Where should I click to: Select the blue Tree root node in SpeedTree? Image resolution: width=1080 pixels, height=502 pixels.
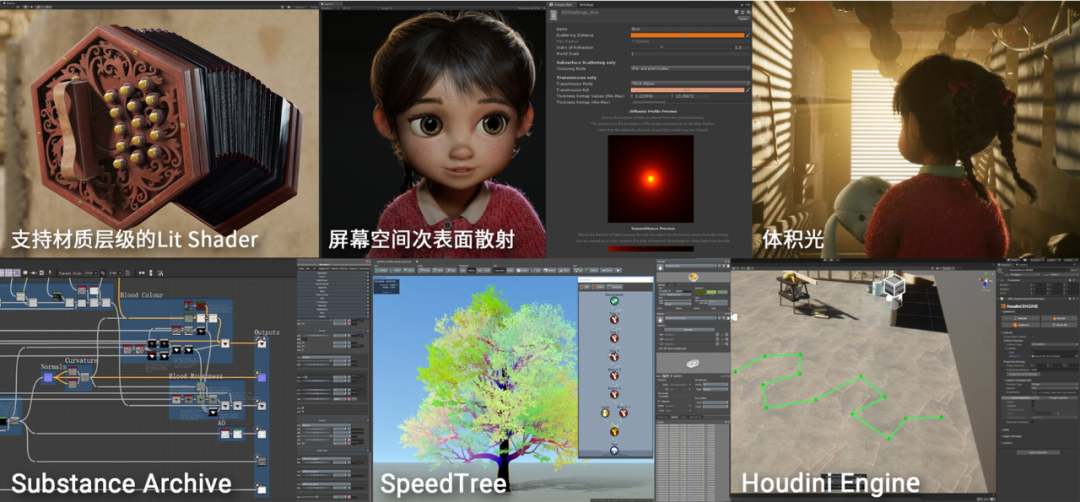tap(614, 450)
